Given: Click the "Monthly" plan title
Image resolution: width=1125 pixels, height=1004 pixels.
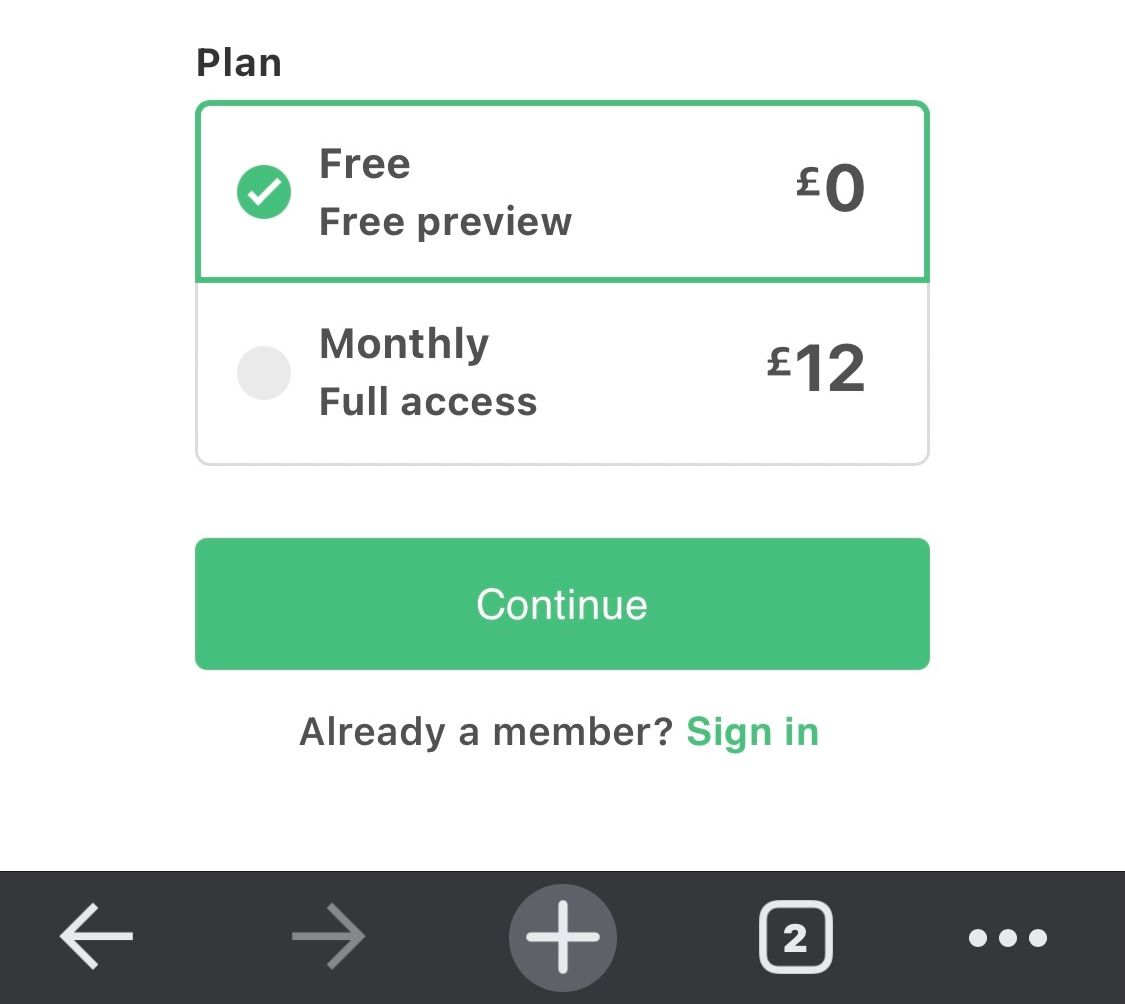Looking at the screenshot, I should [404, 344].
